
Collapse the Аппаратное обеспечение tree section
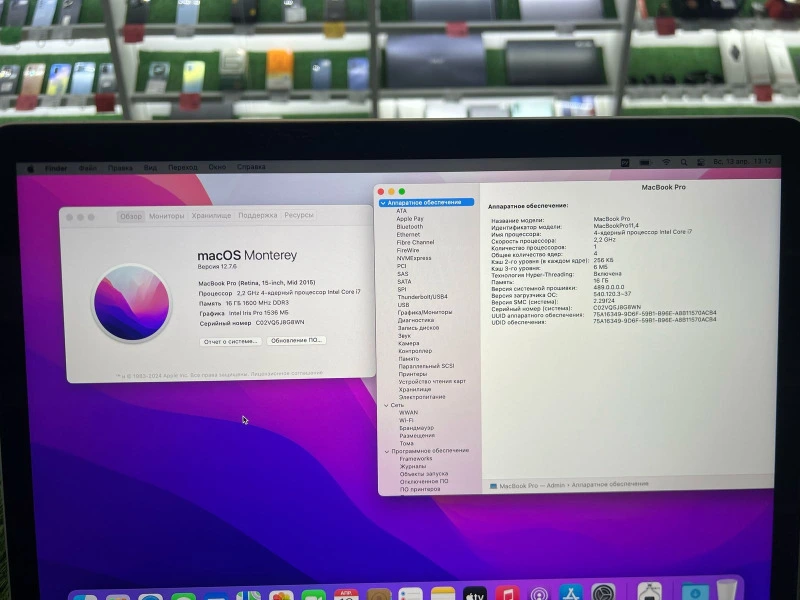pyautogui.click(x=383, y=203)
